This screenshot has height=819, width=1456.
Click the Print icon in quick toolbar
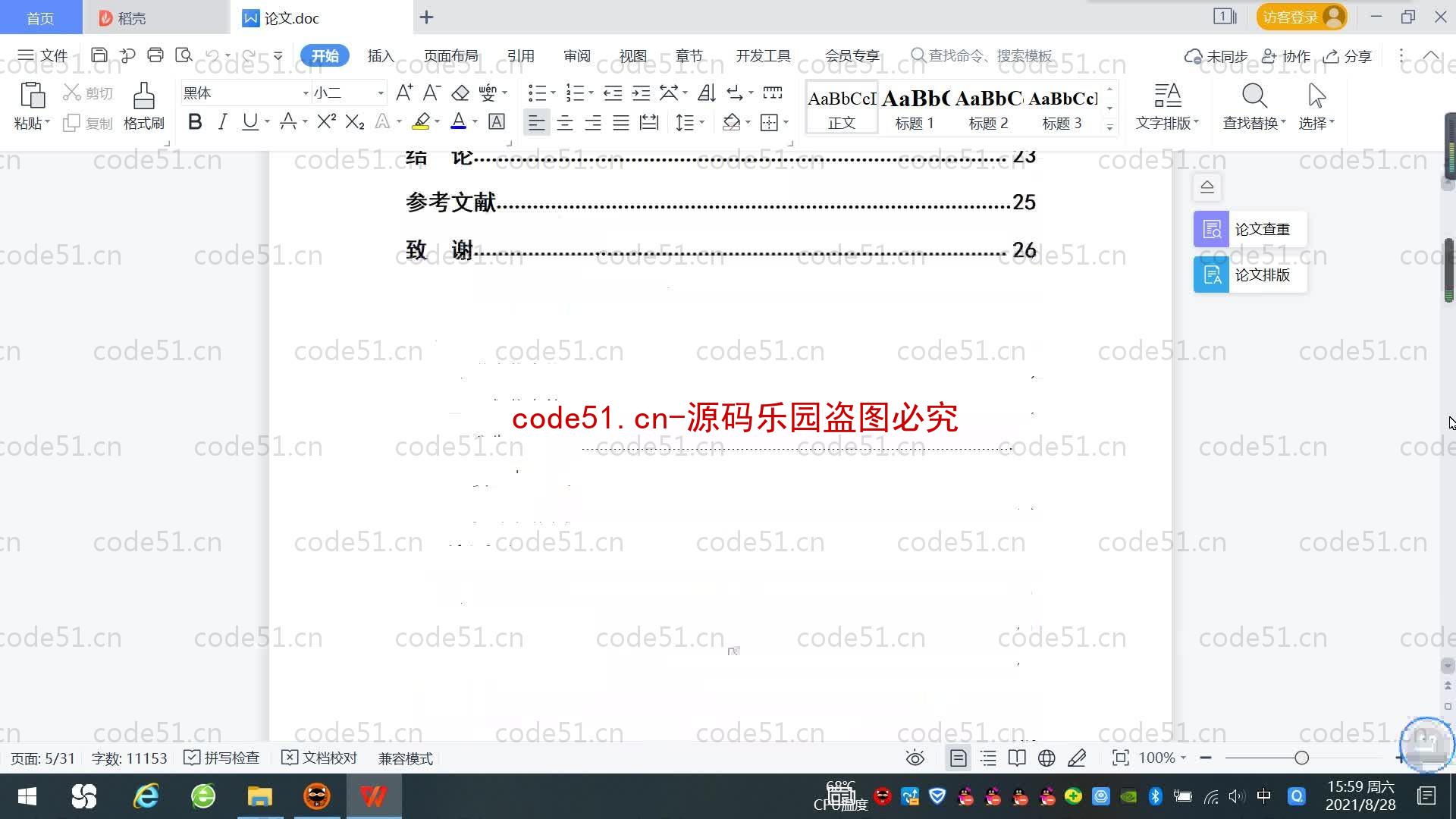tap(155, 55)
